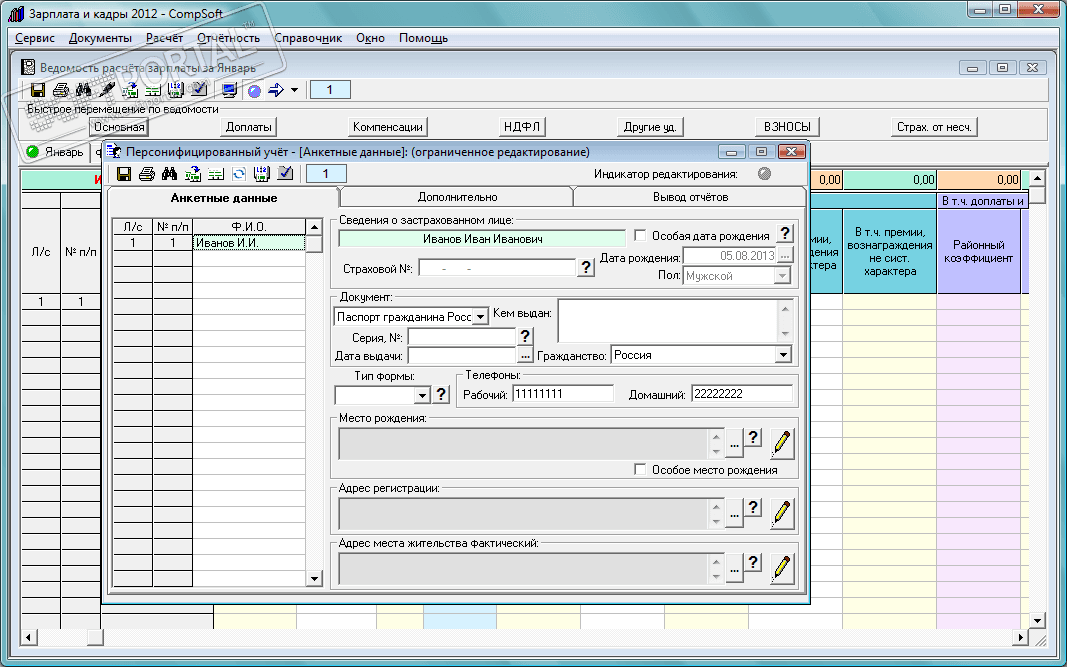Click the question mark beside Серия, № field

(525, 336)
